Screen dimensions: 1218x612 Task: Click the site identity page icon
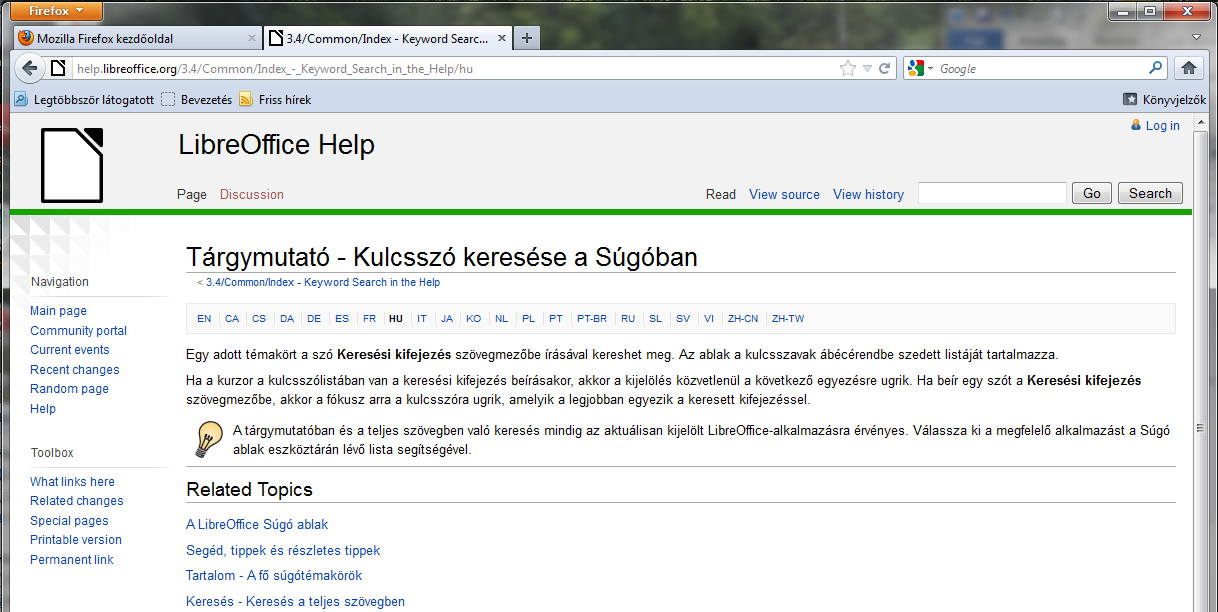pyautogui.click(x=59, y=68)
